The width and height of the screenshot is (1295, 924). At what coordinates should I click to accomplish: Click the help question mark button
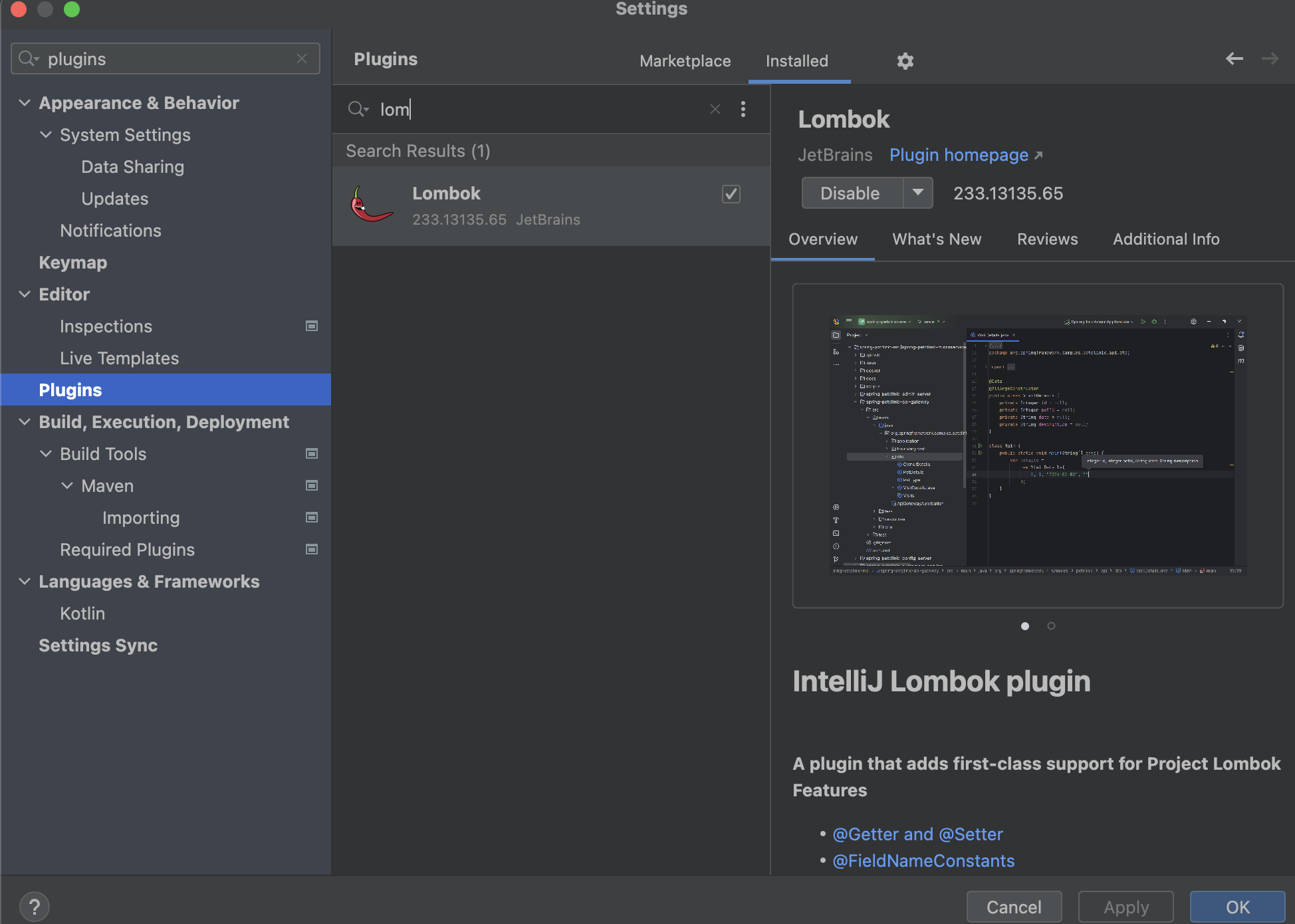(x=35, y=906)
